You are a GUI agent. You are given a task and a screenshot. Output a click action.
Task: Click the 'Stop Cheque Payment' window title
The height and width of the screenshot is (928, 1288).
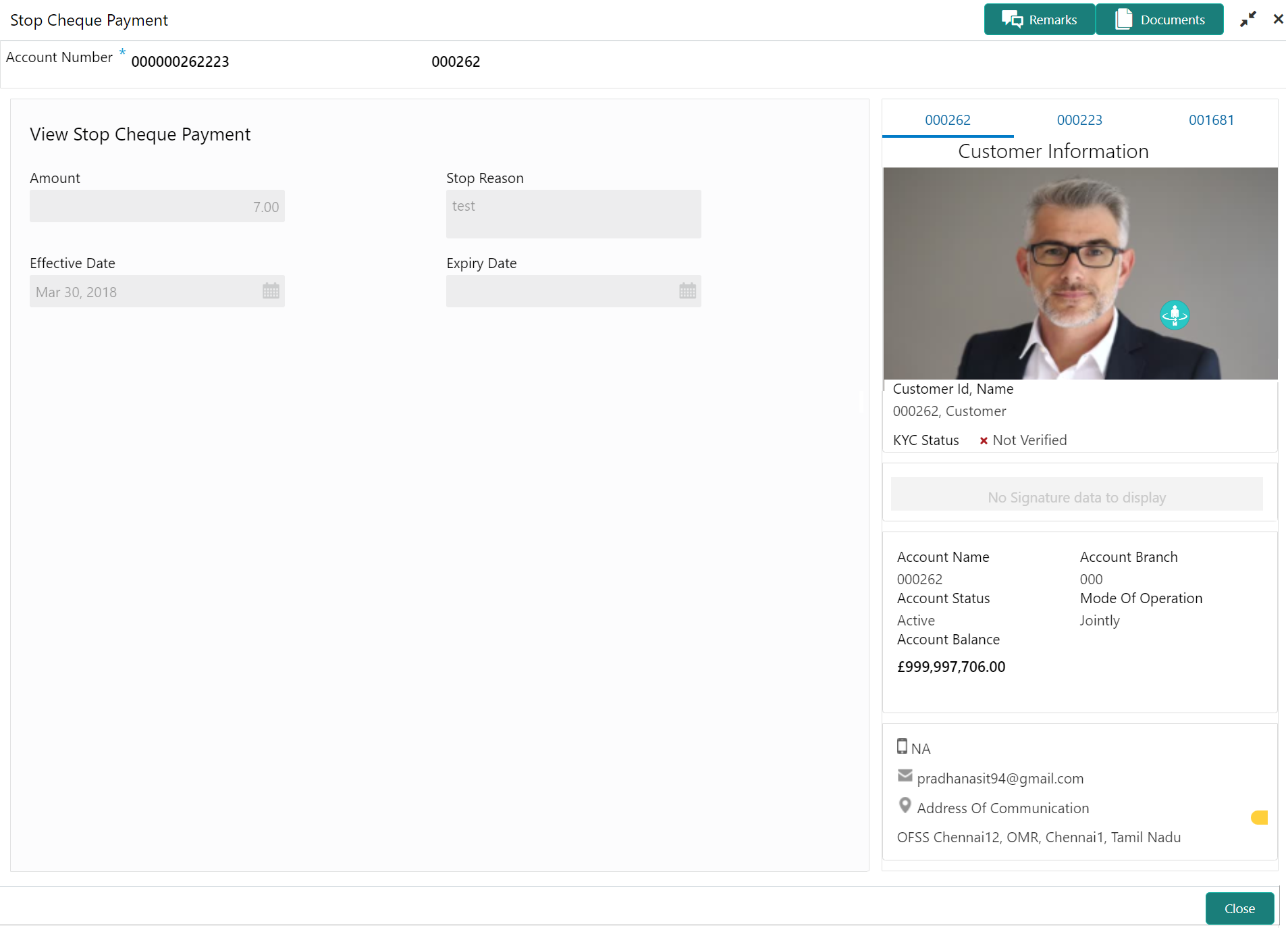[89, 20]
